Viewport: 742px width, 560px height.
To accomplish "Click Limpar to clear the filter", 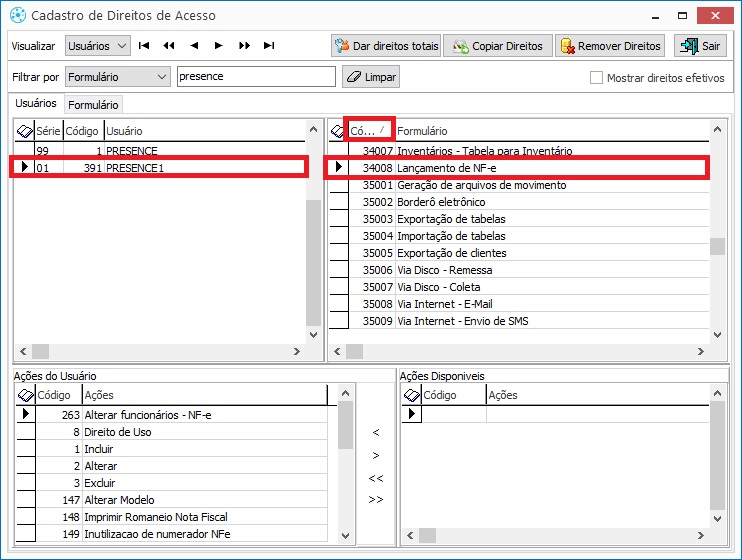I will click(371, 77).
